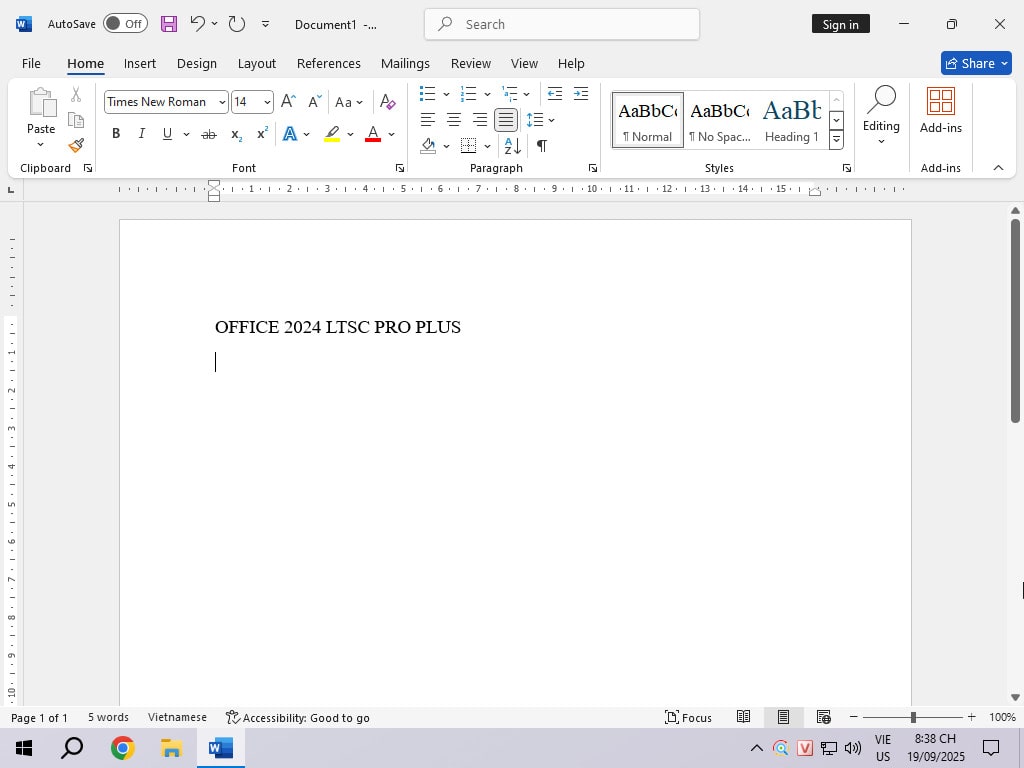Open the Vietnamese language setting in the status bar
Image resolution: width=1024 pixels, height=768 pixels.
(177, 717)
